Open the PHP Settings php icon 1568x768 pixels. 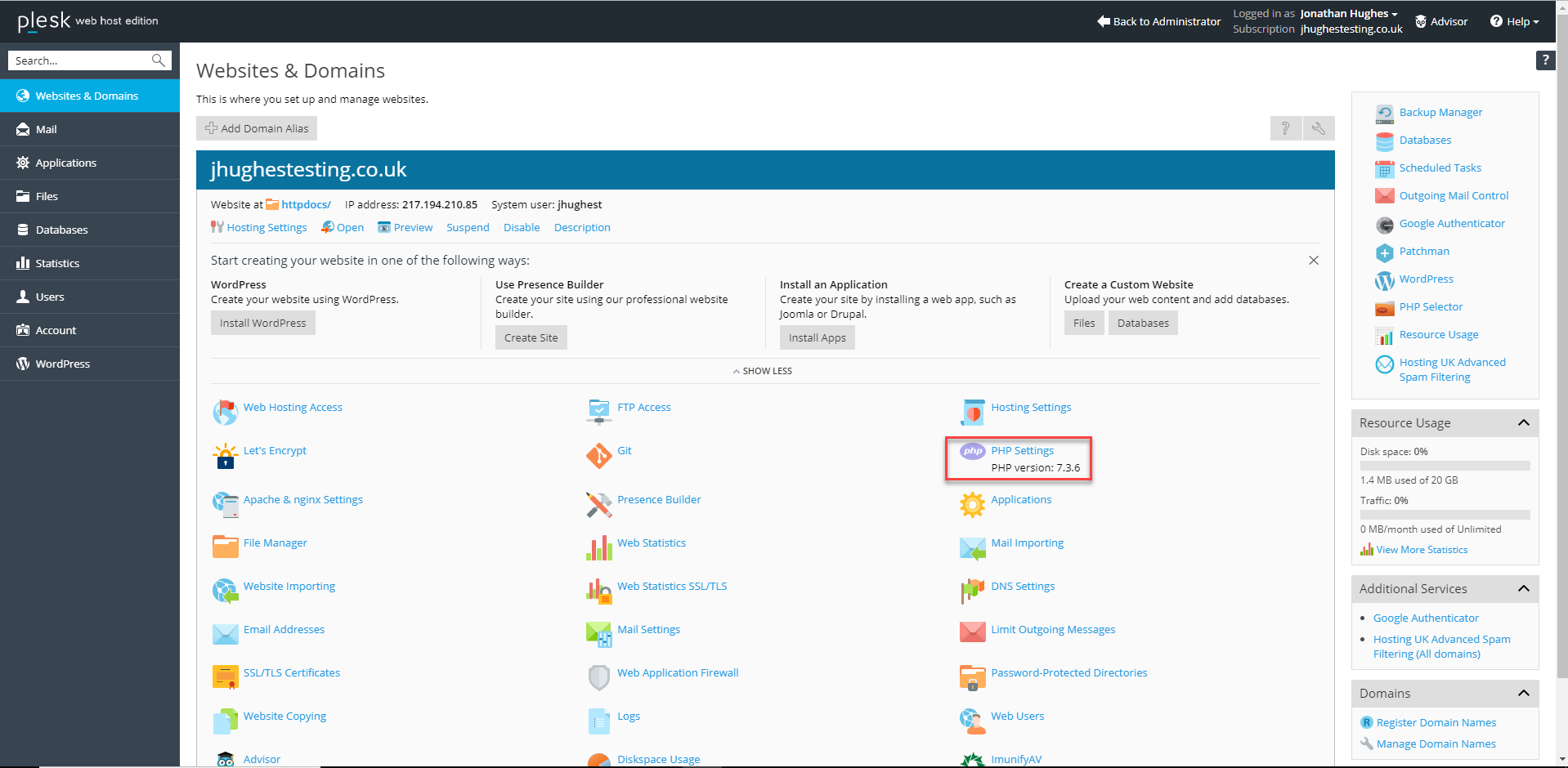click(973, 451)
